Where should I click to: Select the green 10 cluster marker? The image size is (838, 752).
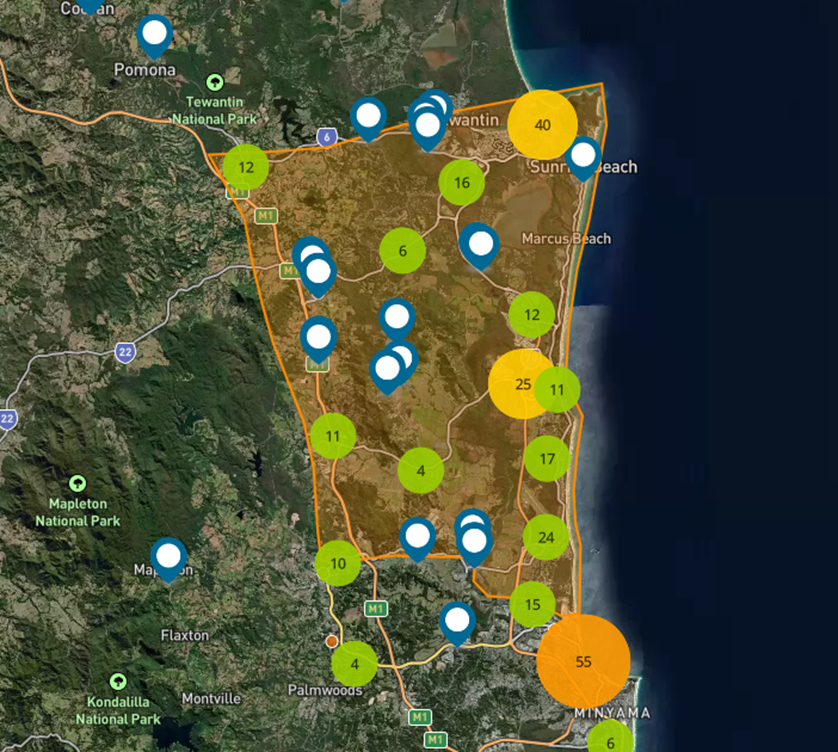point(338,563)
